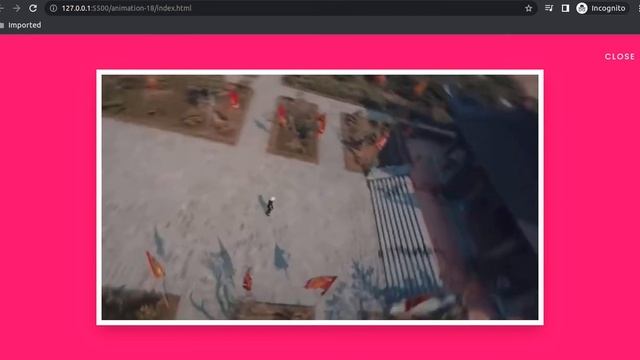Open the media control queue icon
Viewport: 640px width, 360px height.
tap(549, 8)
